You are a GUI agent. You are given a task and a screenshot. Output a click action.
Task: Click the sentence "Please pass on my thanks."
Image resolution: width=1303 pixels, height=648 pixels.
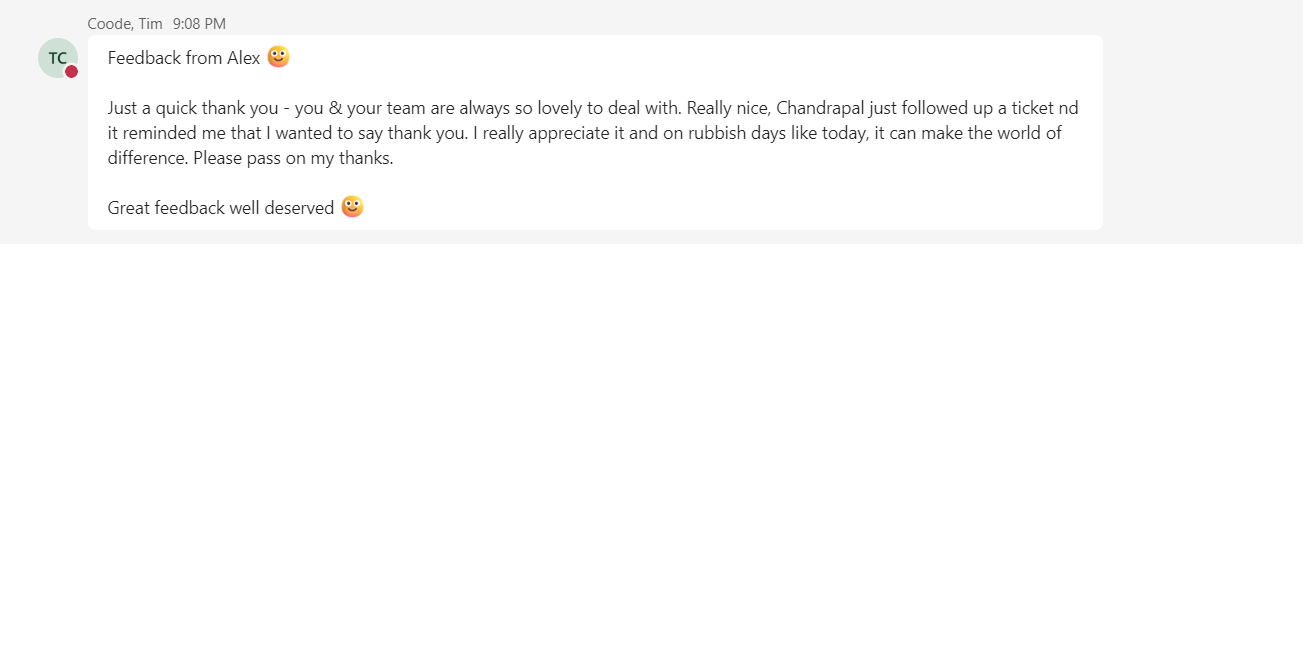pyautogui.click(x=293, y=158)
